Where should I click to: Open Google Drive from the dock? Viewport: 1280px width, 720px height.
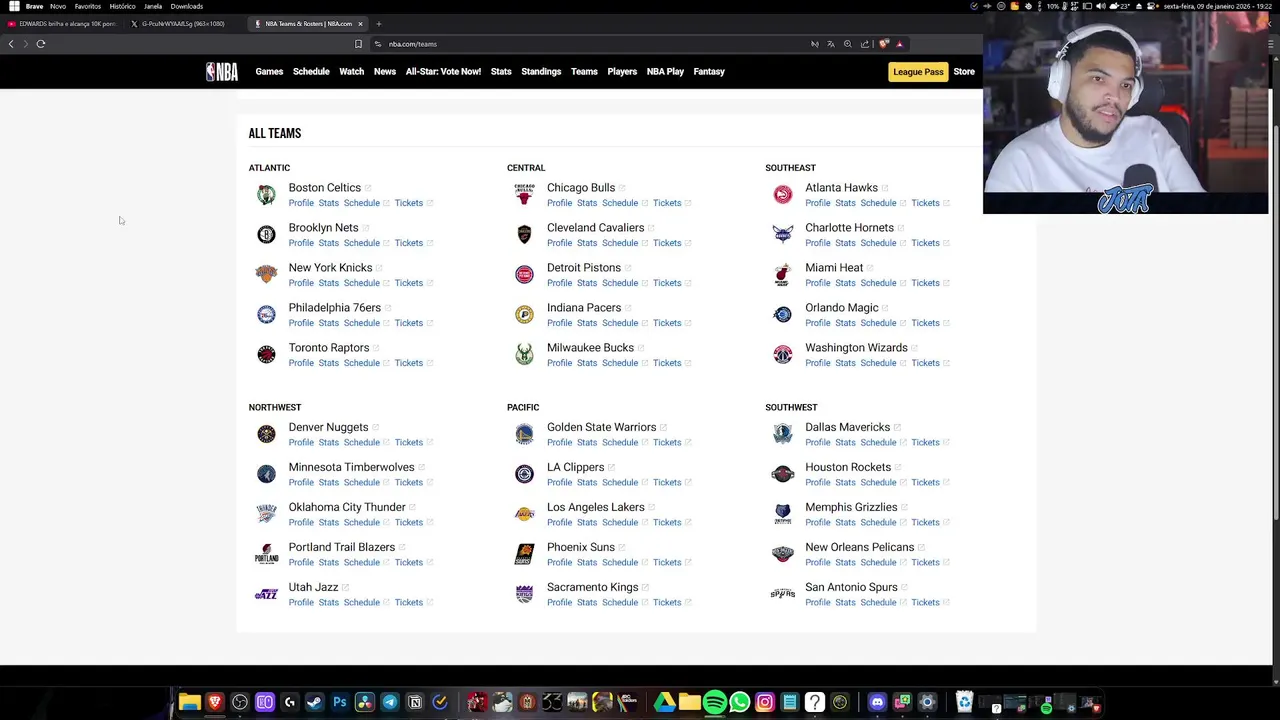[x=665, y=702]
